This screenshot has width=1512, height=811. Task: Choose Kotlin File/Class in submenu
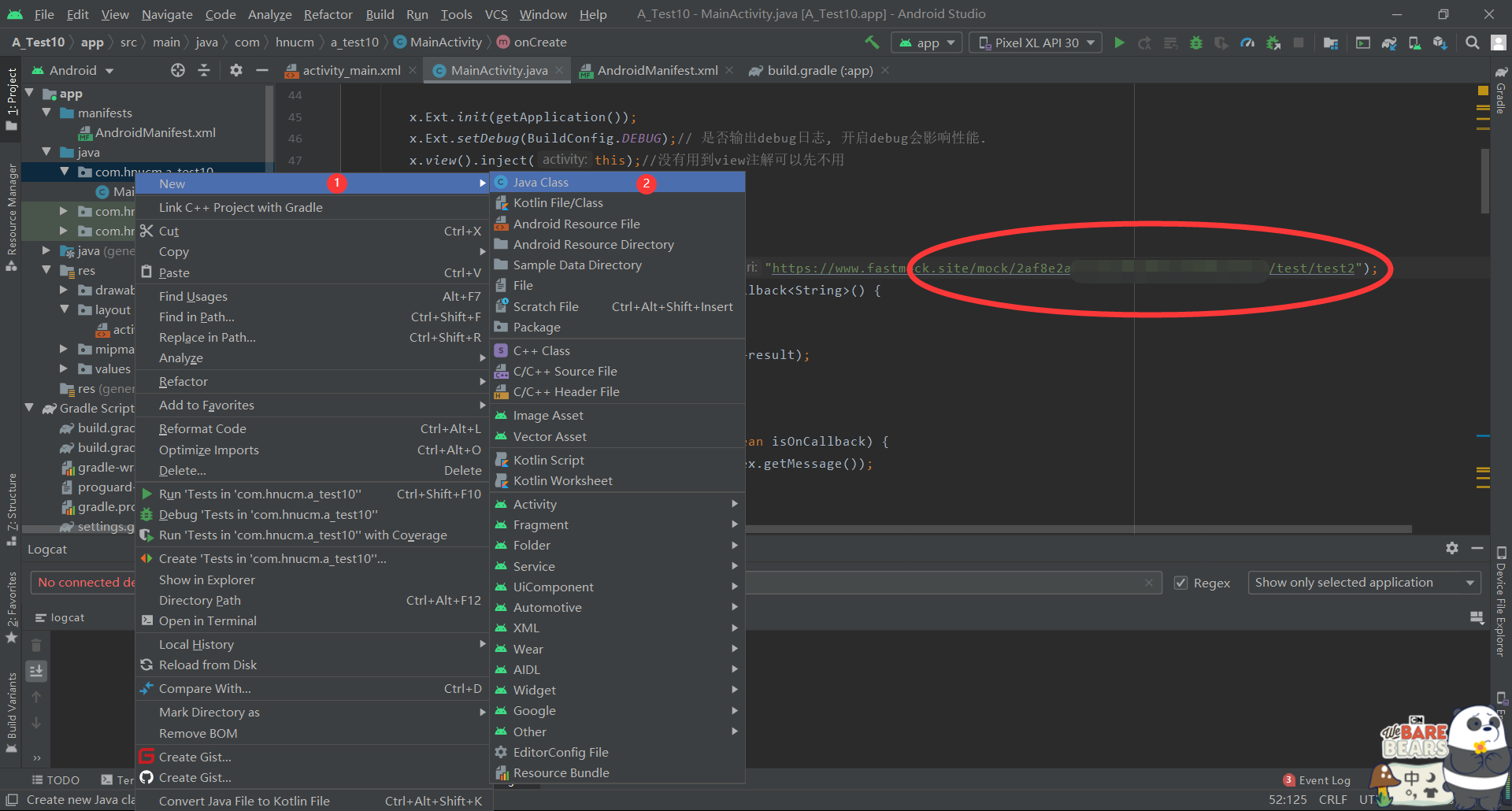coord(617,203)
